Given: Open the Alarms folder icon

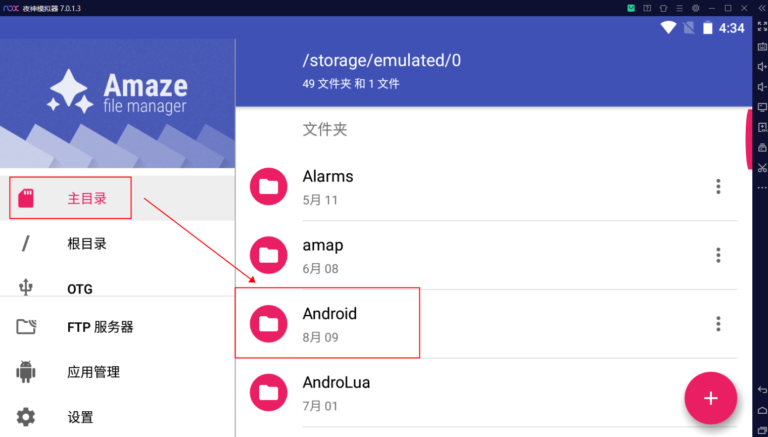Looking at the screenshot, I should pos(268,187).
